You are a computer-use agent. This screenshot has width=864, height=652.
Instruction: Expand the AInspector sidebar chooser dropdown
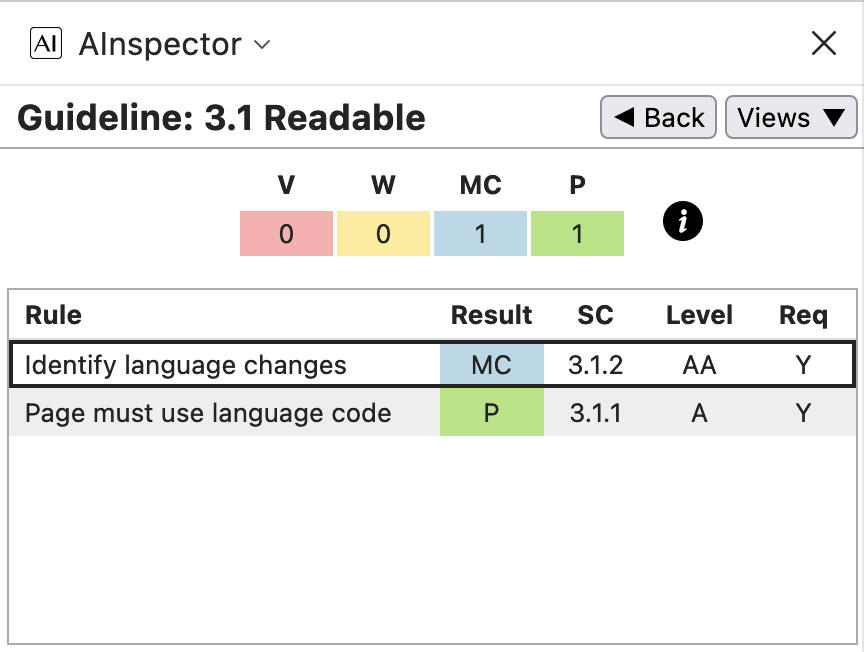(262, 45)
